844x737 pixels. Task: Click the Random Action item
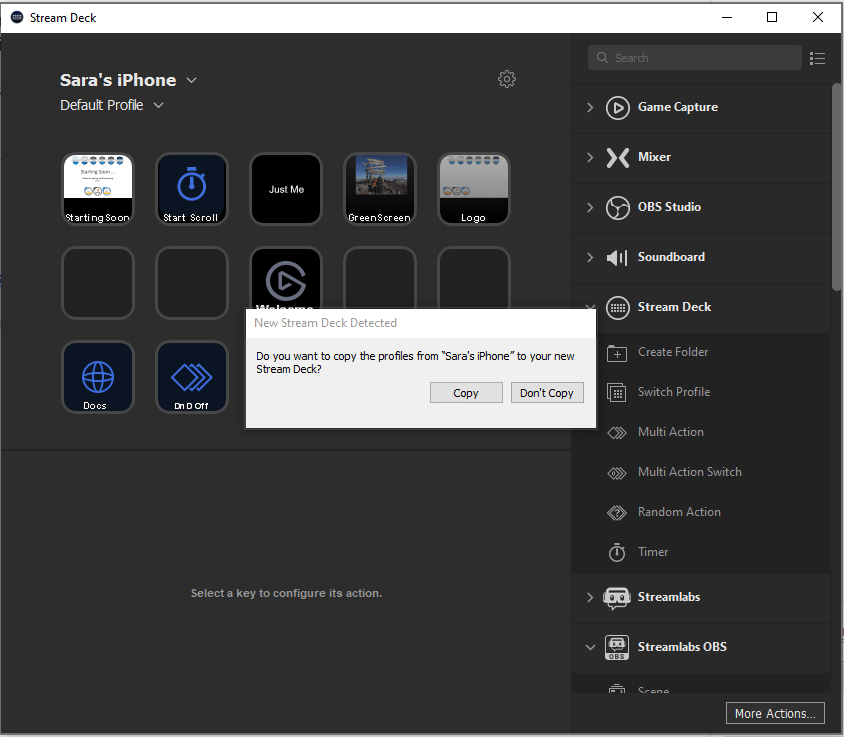[678, 512]
